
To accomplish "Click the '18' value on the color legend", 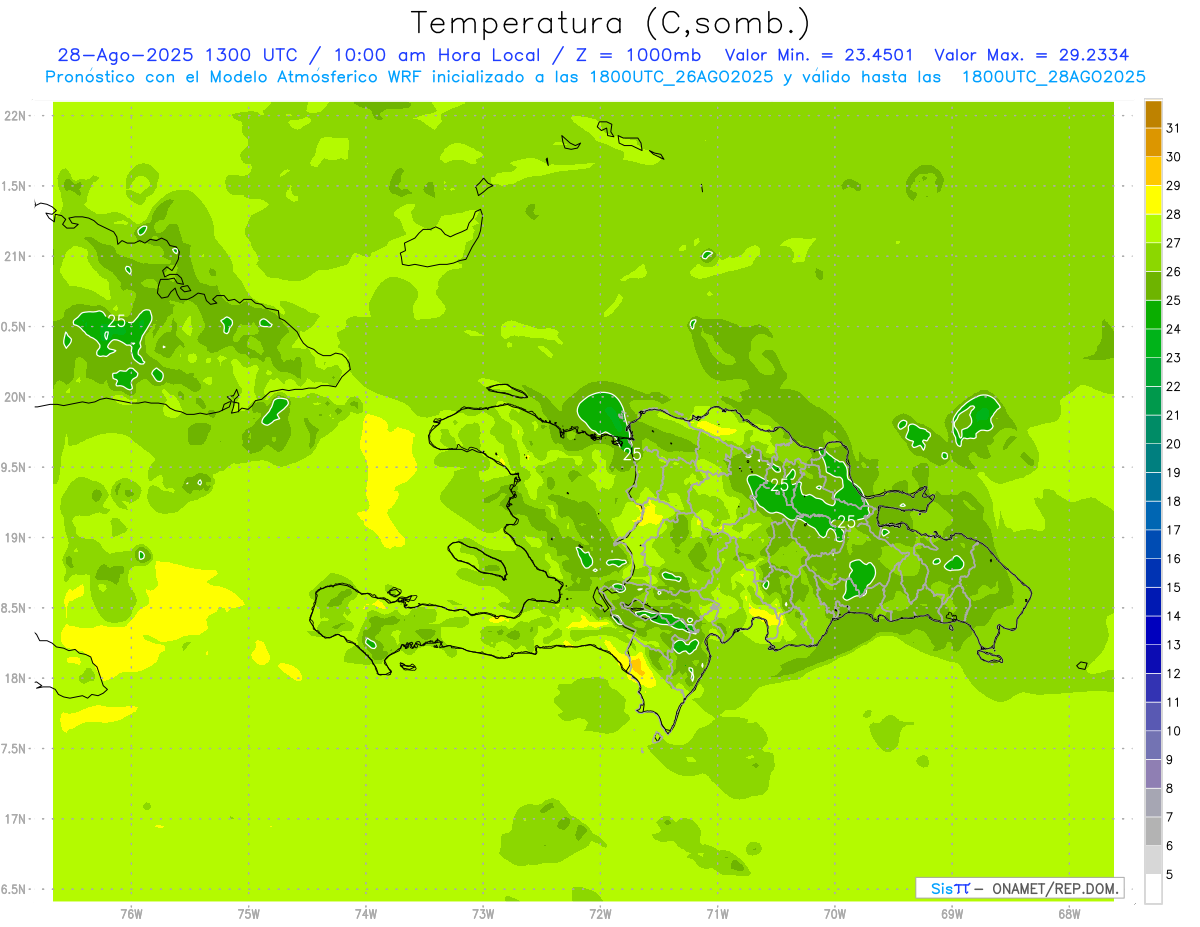I will (x=1173, y=501).
